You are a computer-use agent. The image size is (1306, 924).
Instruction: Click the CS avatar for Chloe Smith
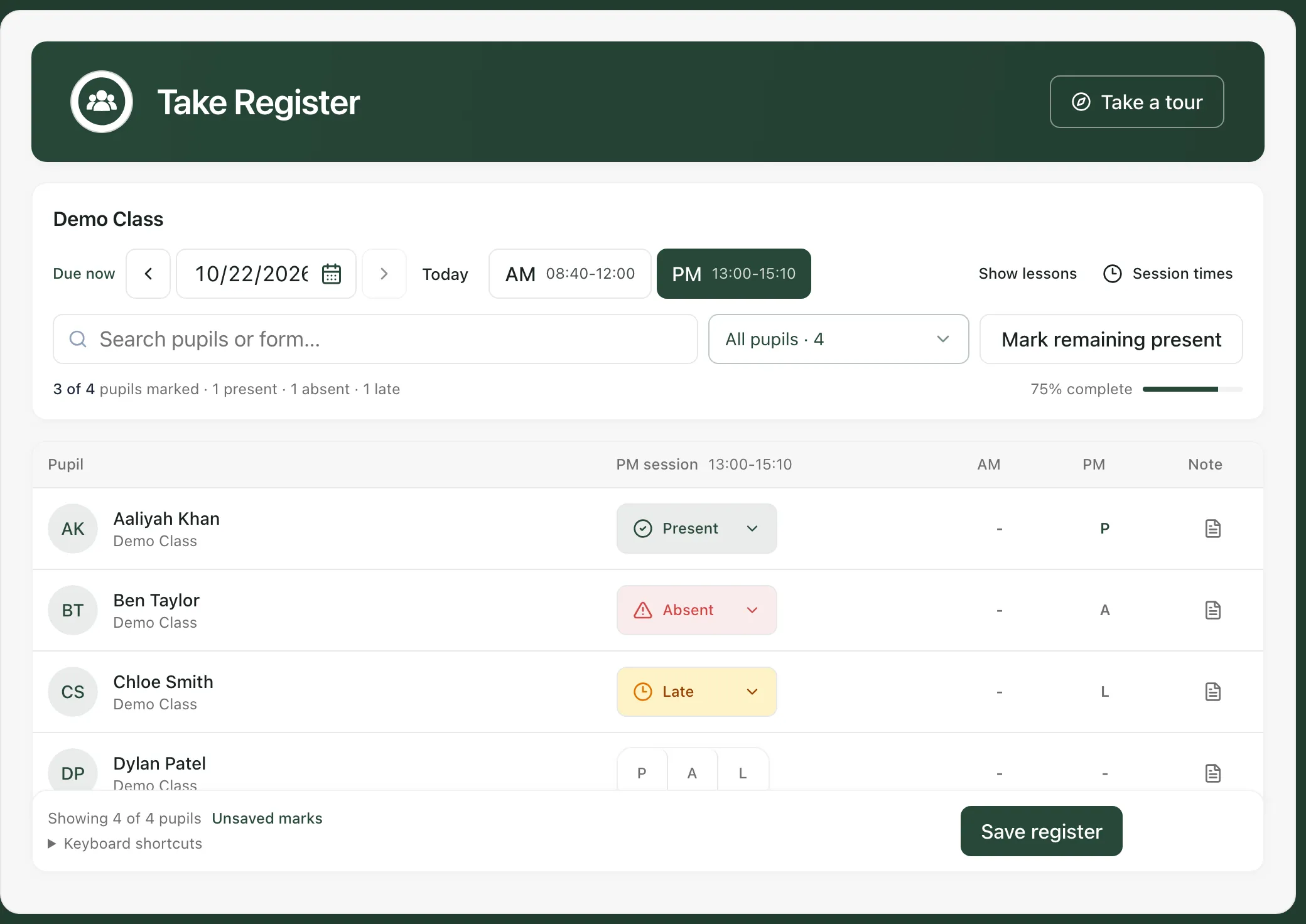pyautogui.click(x=73, y=692)
